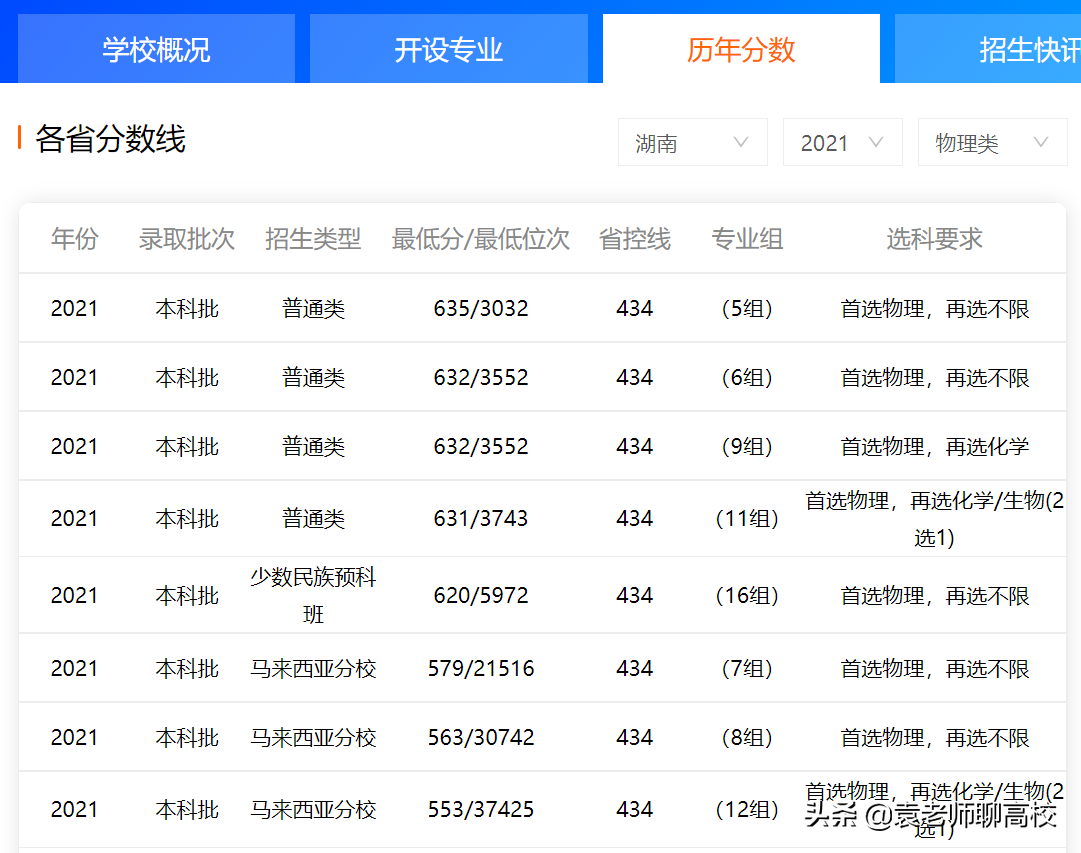Expand the year selector showing 2021

point(842,142)
